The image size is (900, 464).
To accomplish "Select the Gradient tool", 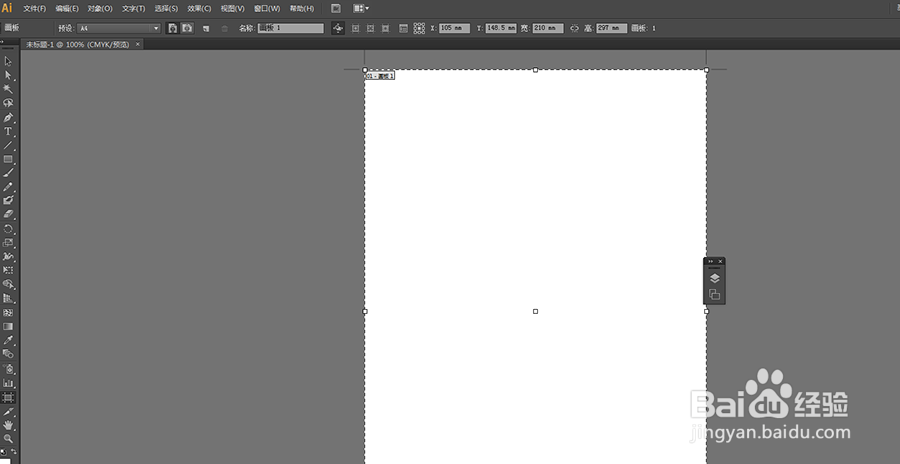I will [8, 326].
